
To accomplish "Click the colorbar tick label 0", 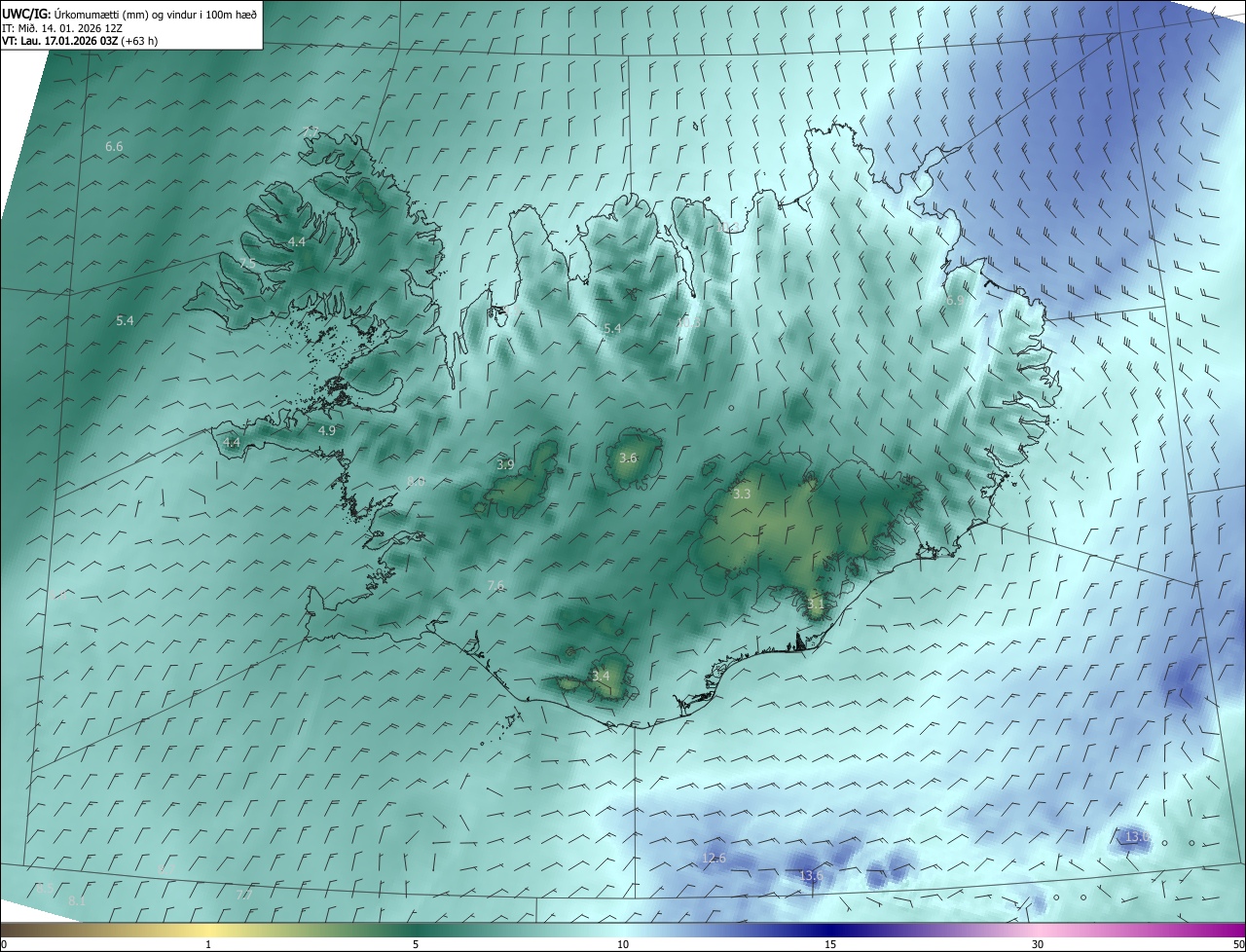I will click(4, 944).
